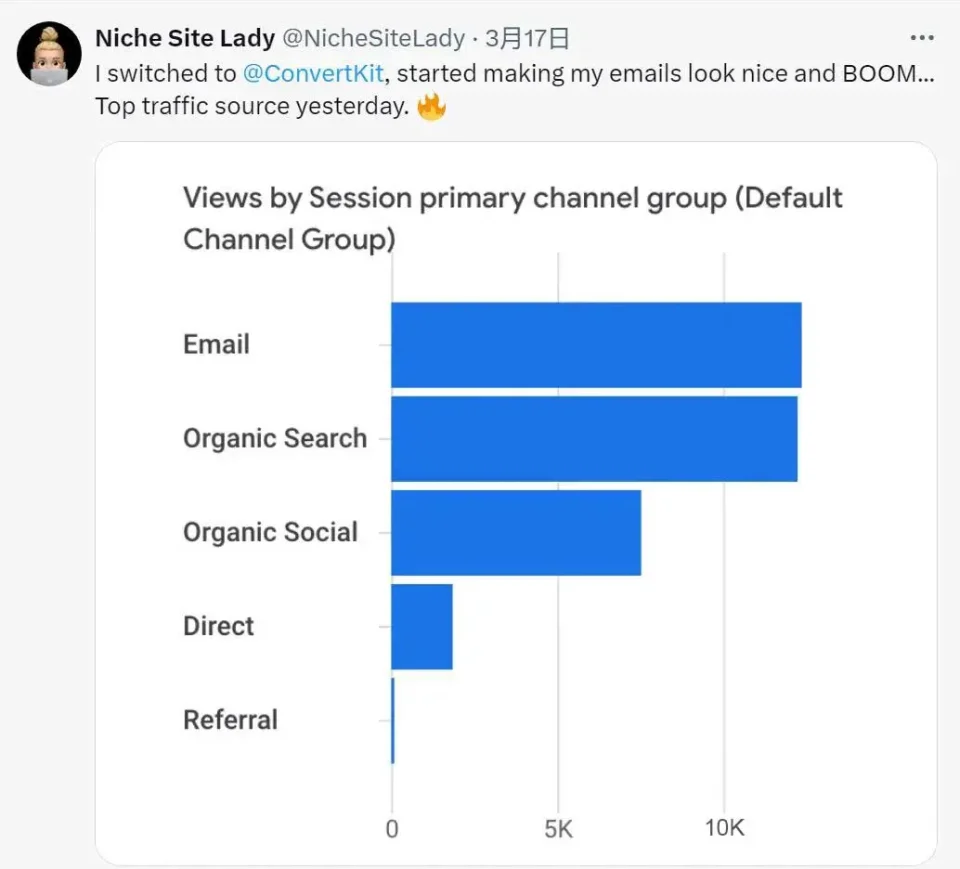The width and height of the screenshot is (960, 869).
Task: Click the 10K axis tick label
Action: (724, 828)
